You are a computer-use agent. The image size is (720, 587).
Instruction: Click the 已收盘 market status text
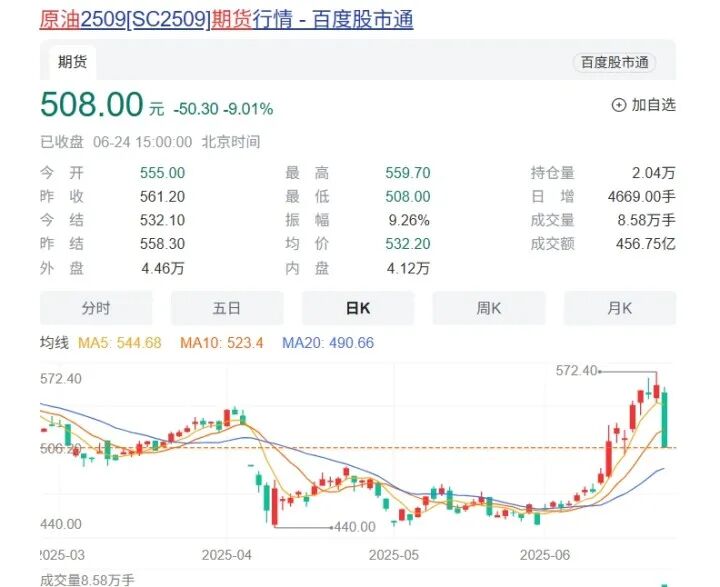62,142
